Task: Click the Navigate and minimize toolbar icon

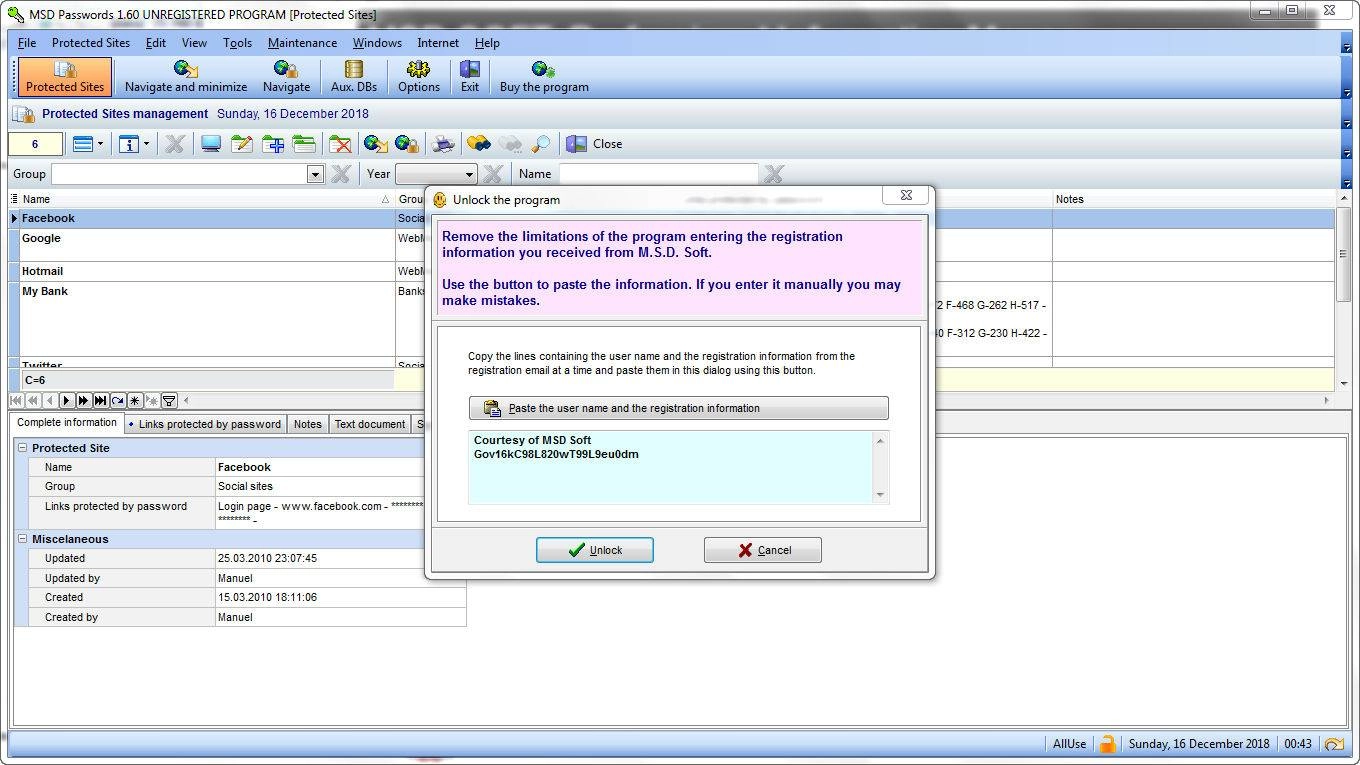Action: pos(186,77)
